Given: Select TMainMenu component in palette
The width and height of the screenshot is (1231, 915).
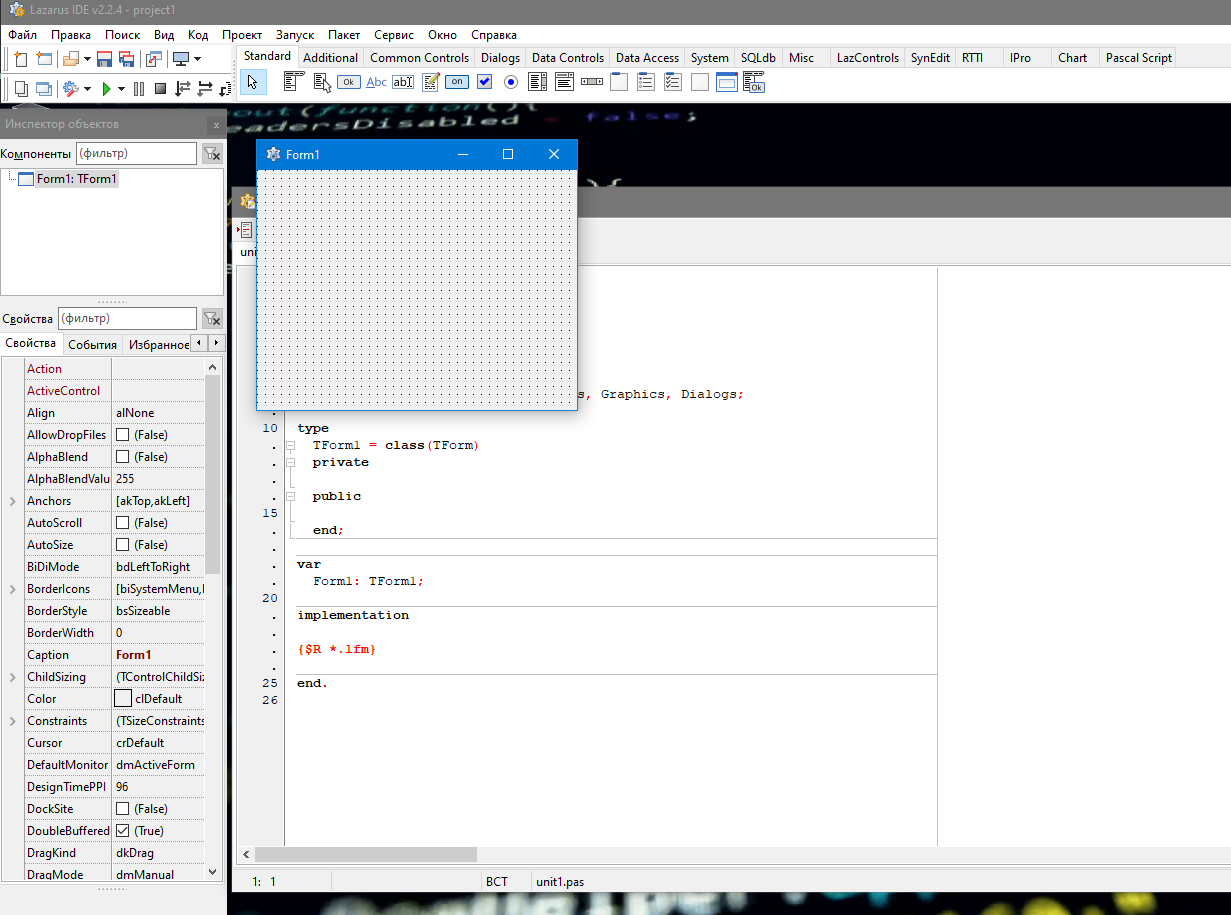Looking at the screenshot, I should pyautogui.click(x=294, y=82).
